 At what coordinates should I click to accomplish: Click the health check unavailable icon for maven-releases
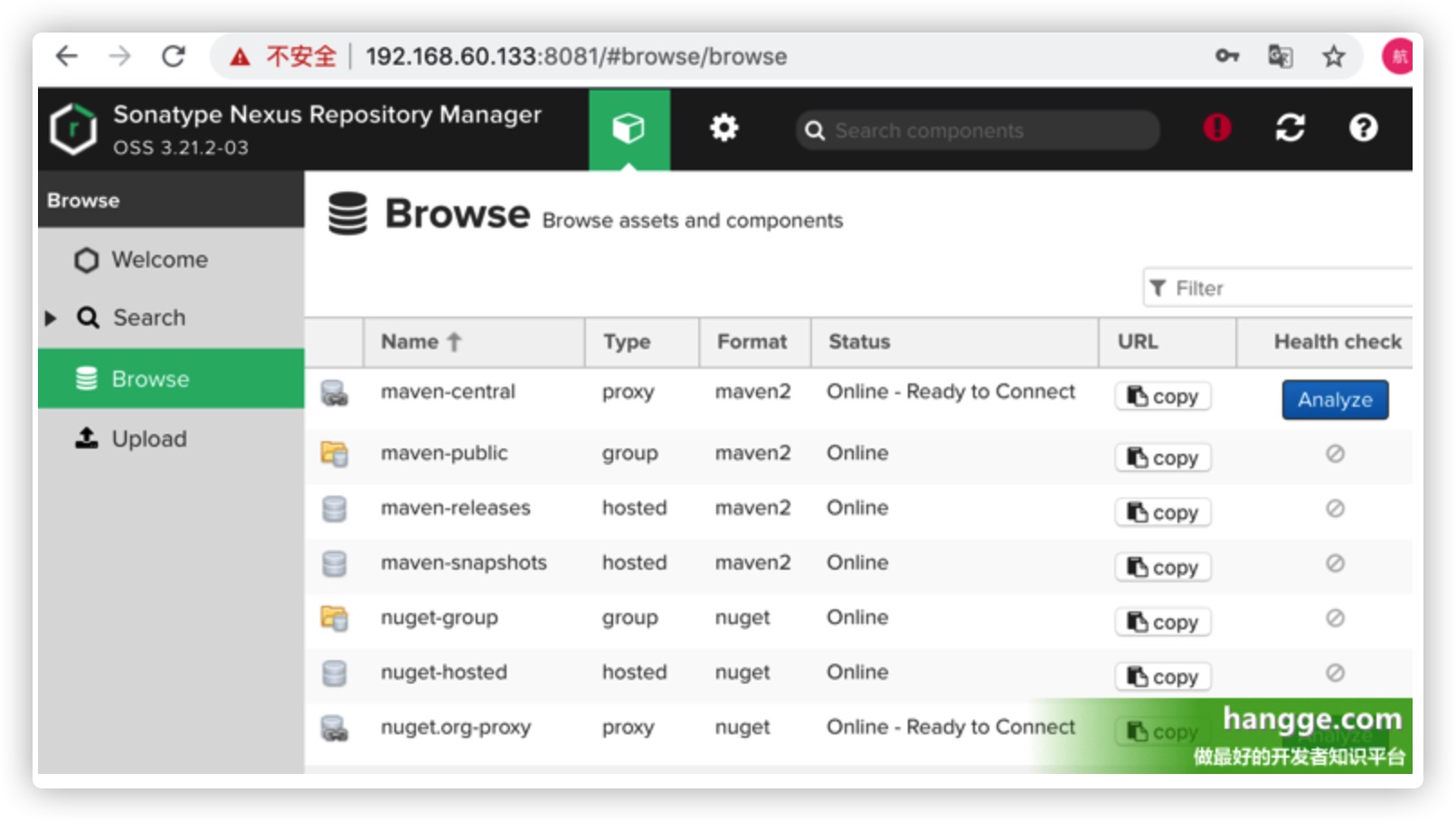1335,508
